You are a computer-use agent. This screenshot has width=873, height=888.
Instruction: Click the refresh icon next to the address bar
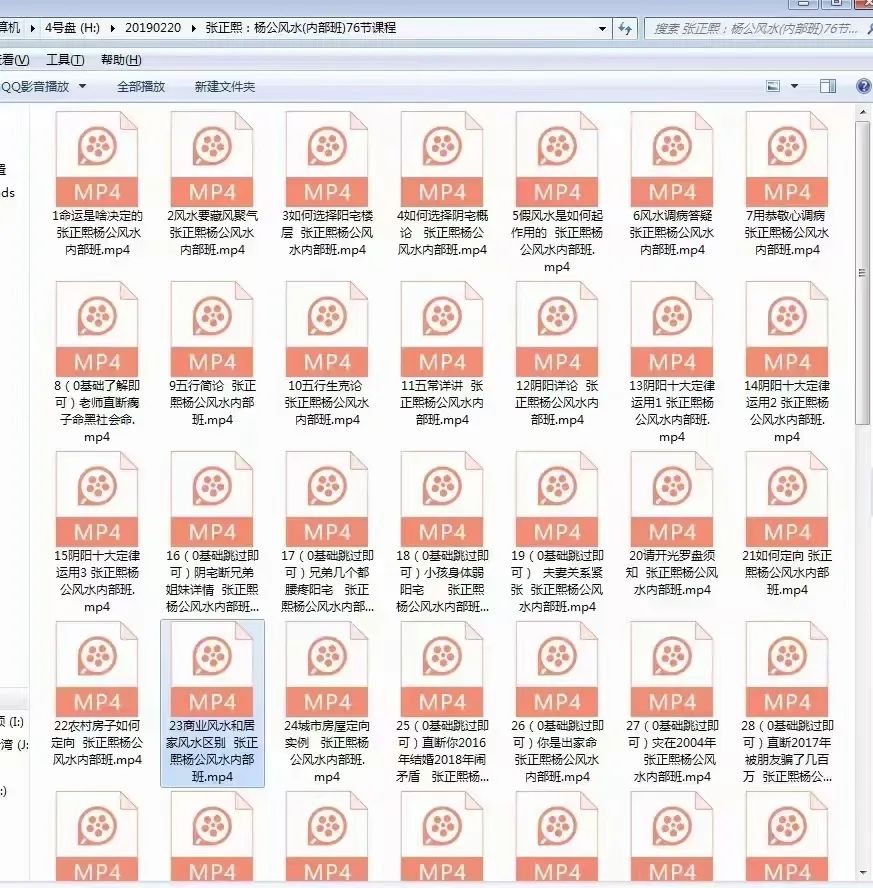pyautogui.click(x=627, y=29)
